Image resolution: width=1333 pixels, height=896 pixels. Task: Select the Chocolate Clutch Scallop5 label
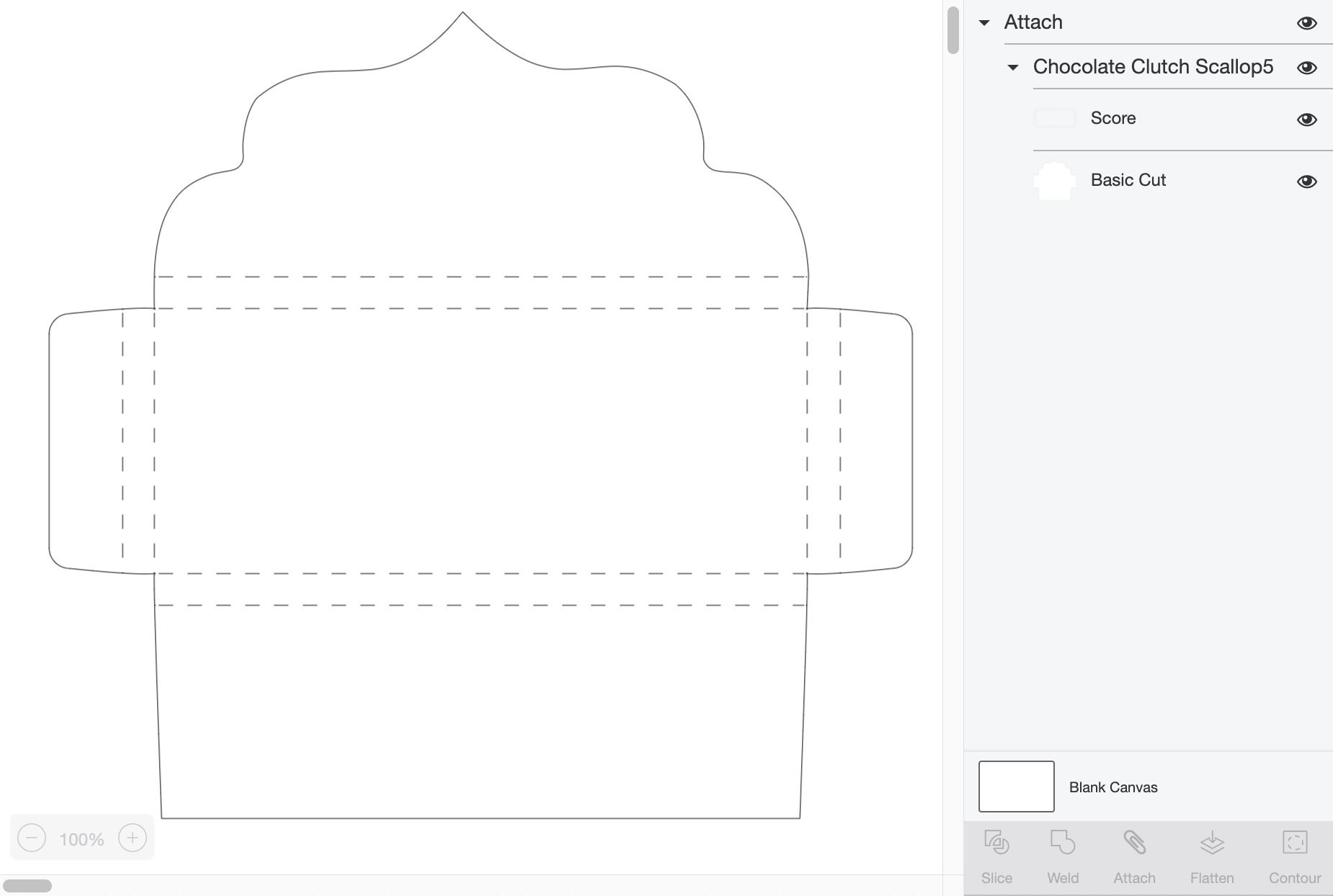click(x=1153, y=67)
